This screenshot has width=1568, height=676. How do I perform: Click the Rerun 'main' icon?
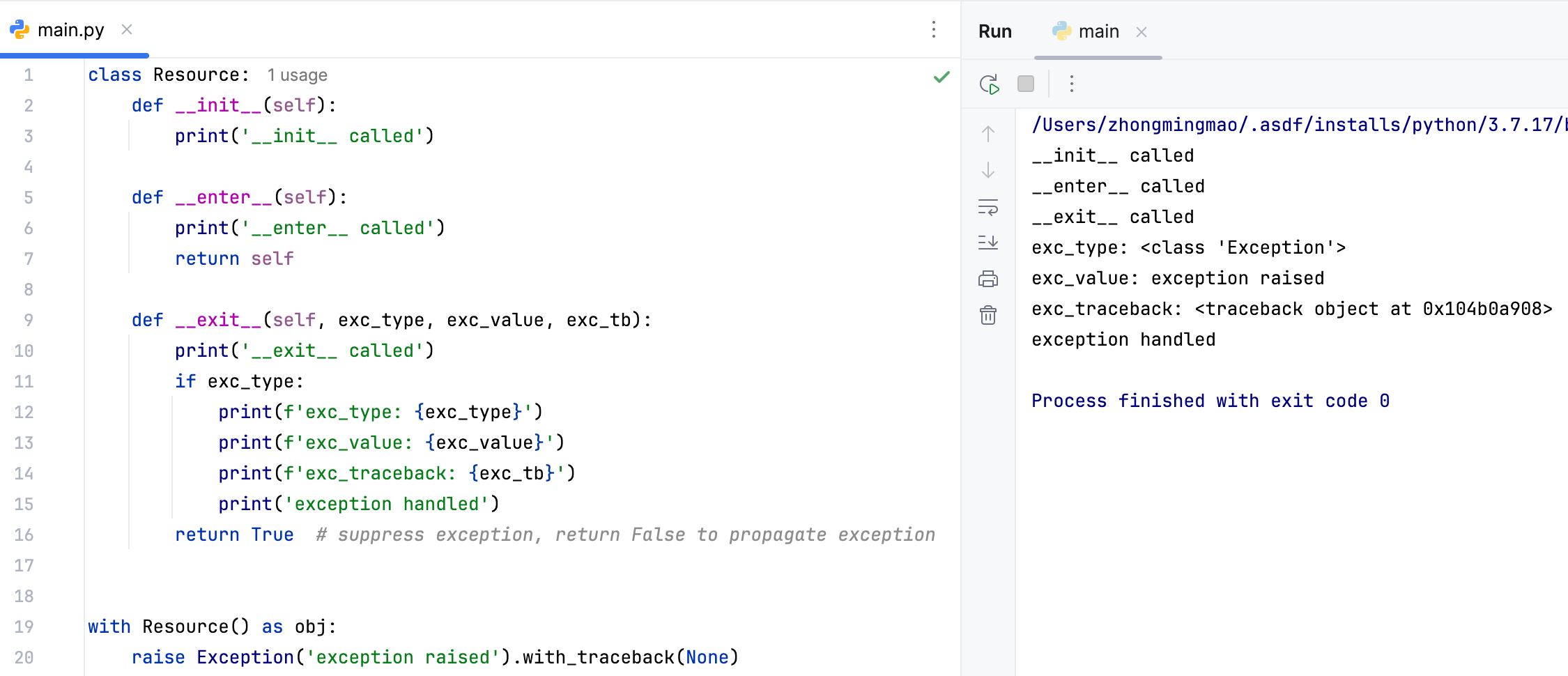coord(989,84)
